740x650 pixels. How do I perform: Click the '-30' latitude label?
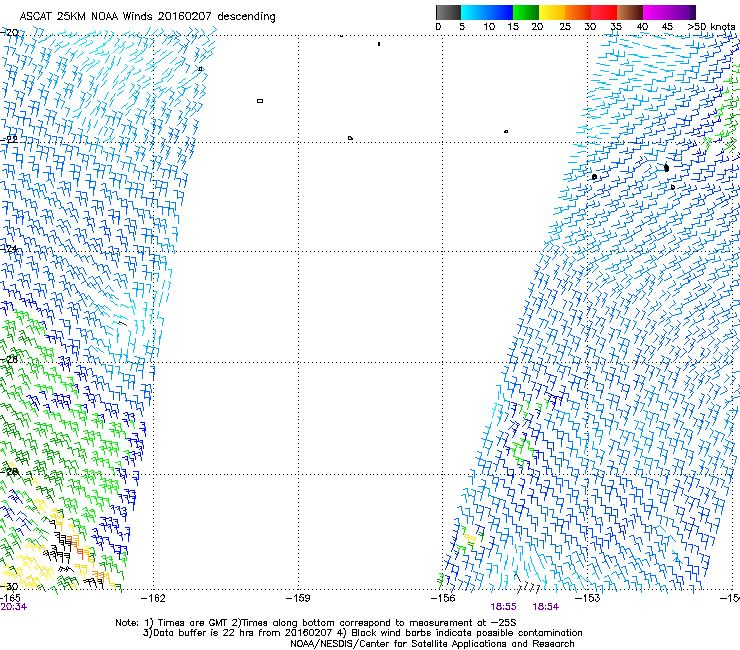click(x=10, y=586)
